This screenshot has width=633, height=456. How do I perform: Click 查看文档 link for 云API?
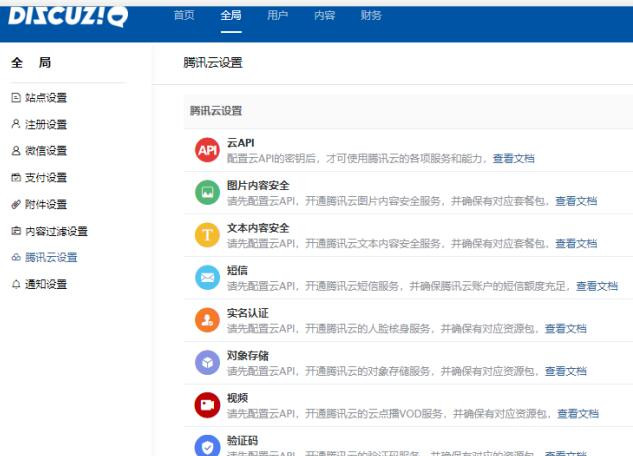point(513,158)
